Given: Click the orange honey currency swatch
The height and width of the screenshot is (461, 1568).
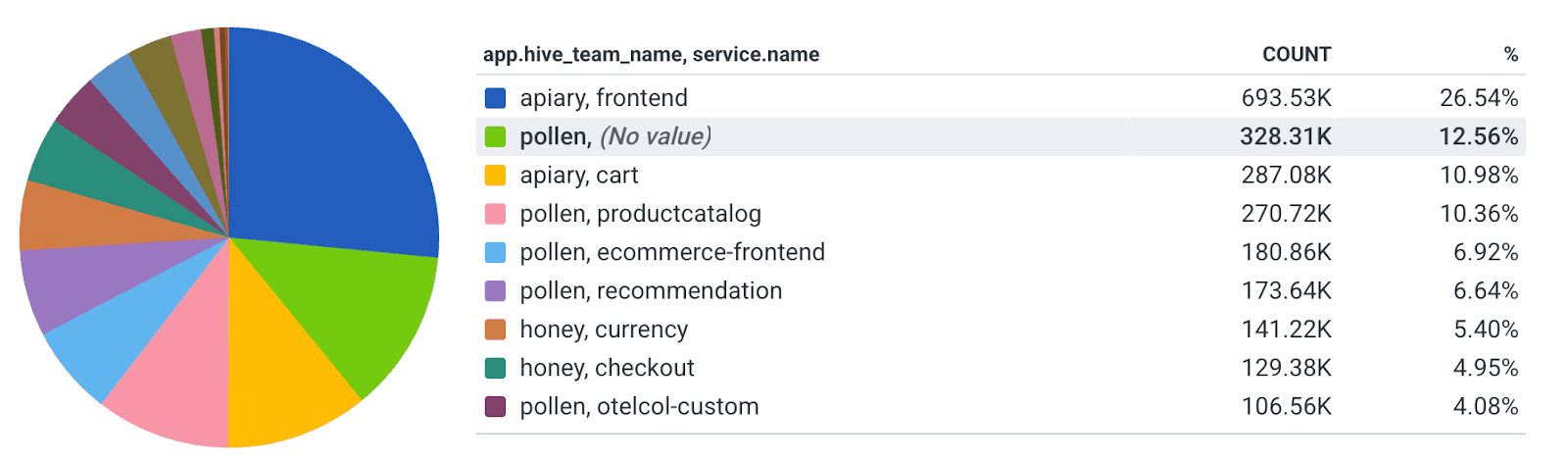Looking at the screenshot, I should [x=495, y=330].
